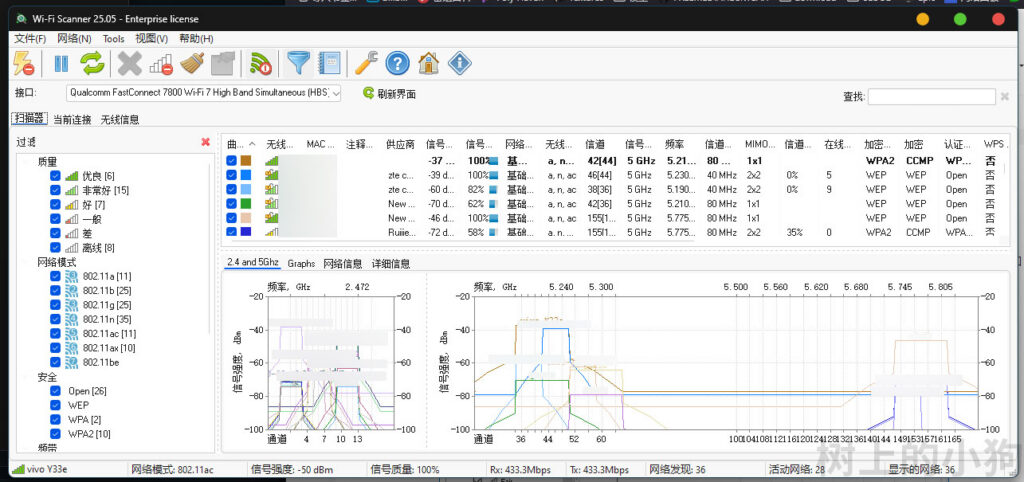The image size is (1024, 482).
Task: Collapse the 网络模式 tree group
Action: 27,262
